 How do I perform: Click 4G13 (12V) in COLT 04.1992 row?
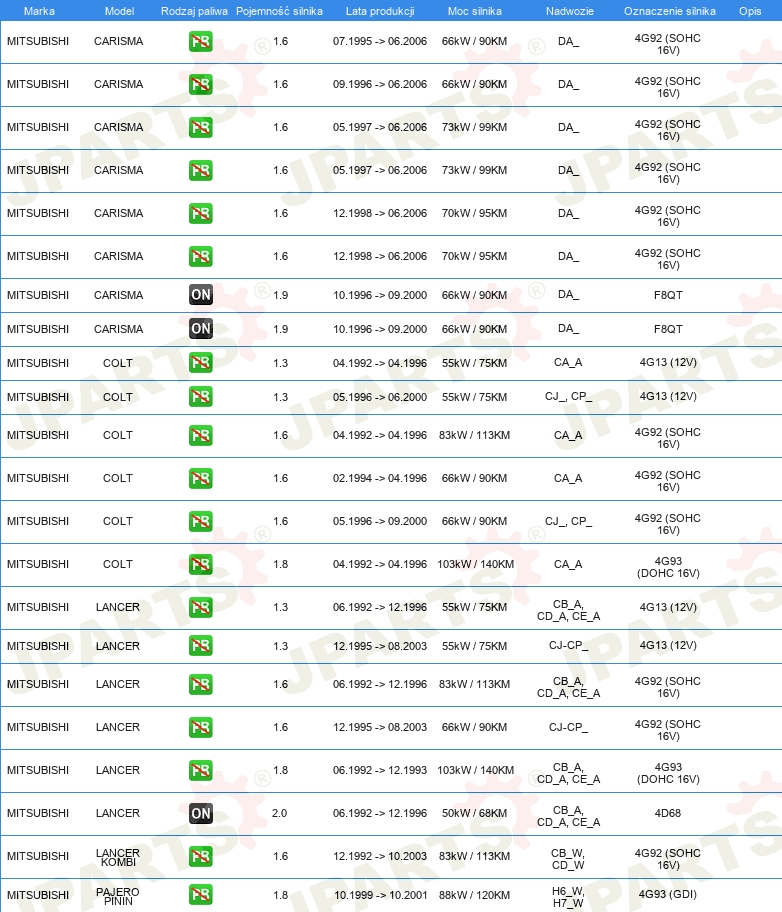pos(668,362)
